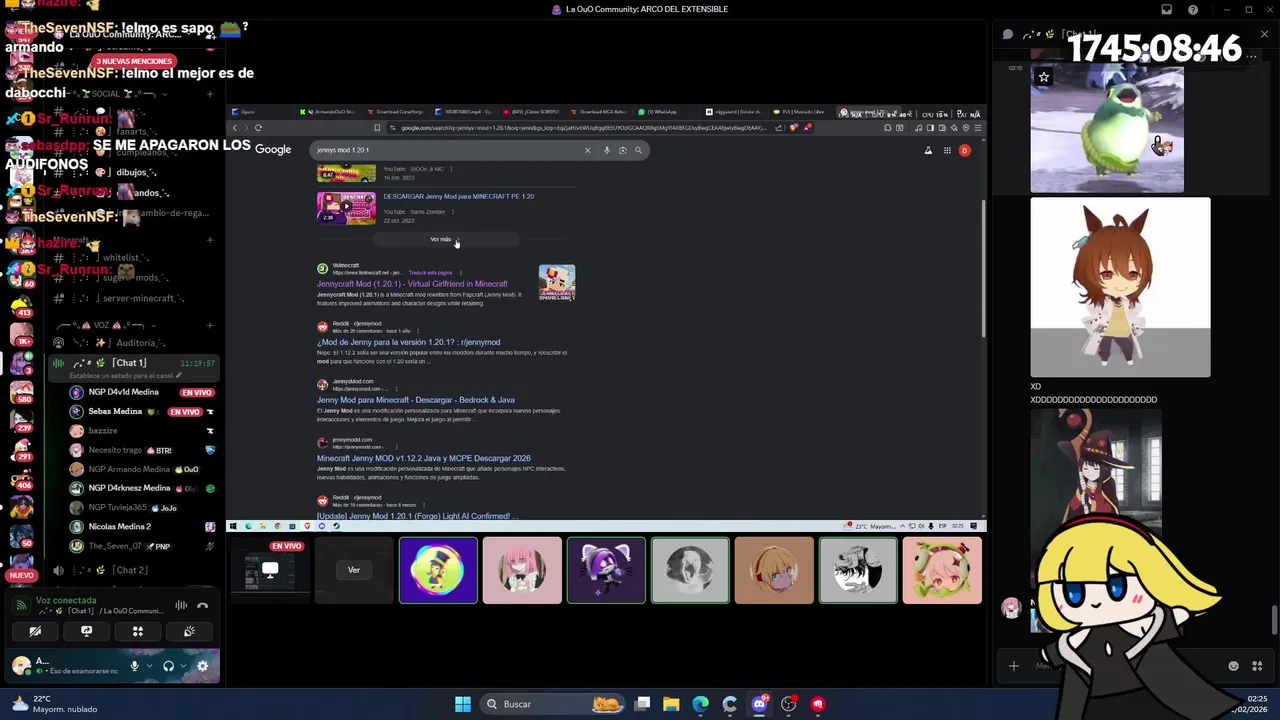Click the share screen button

tap(86, 631)
